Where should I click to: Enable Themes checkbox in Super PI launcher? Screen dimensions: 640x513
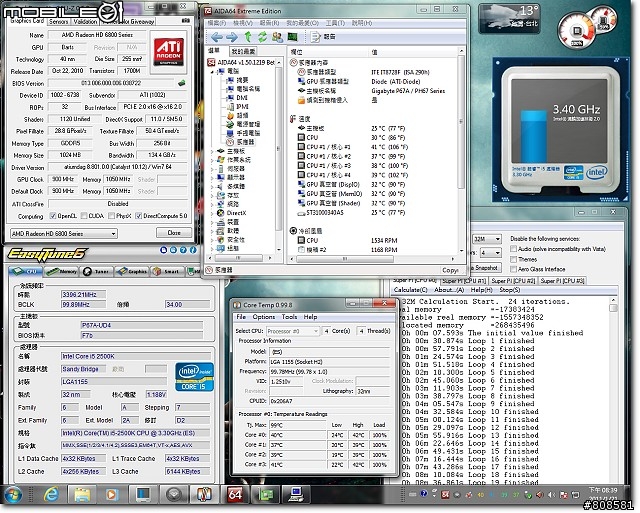pos(513,259)
